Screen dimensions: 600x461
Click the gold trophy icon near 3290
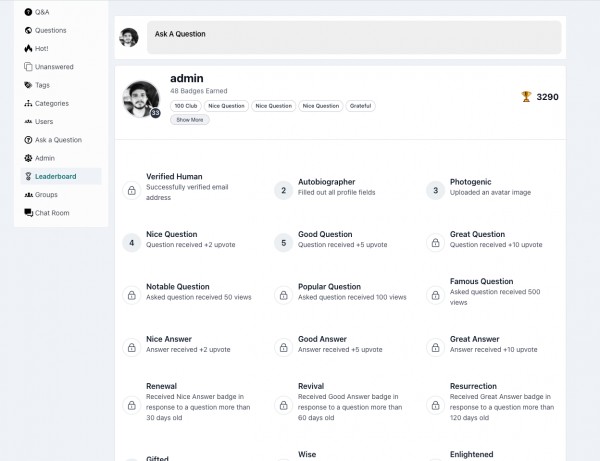point(526,97)
